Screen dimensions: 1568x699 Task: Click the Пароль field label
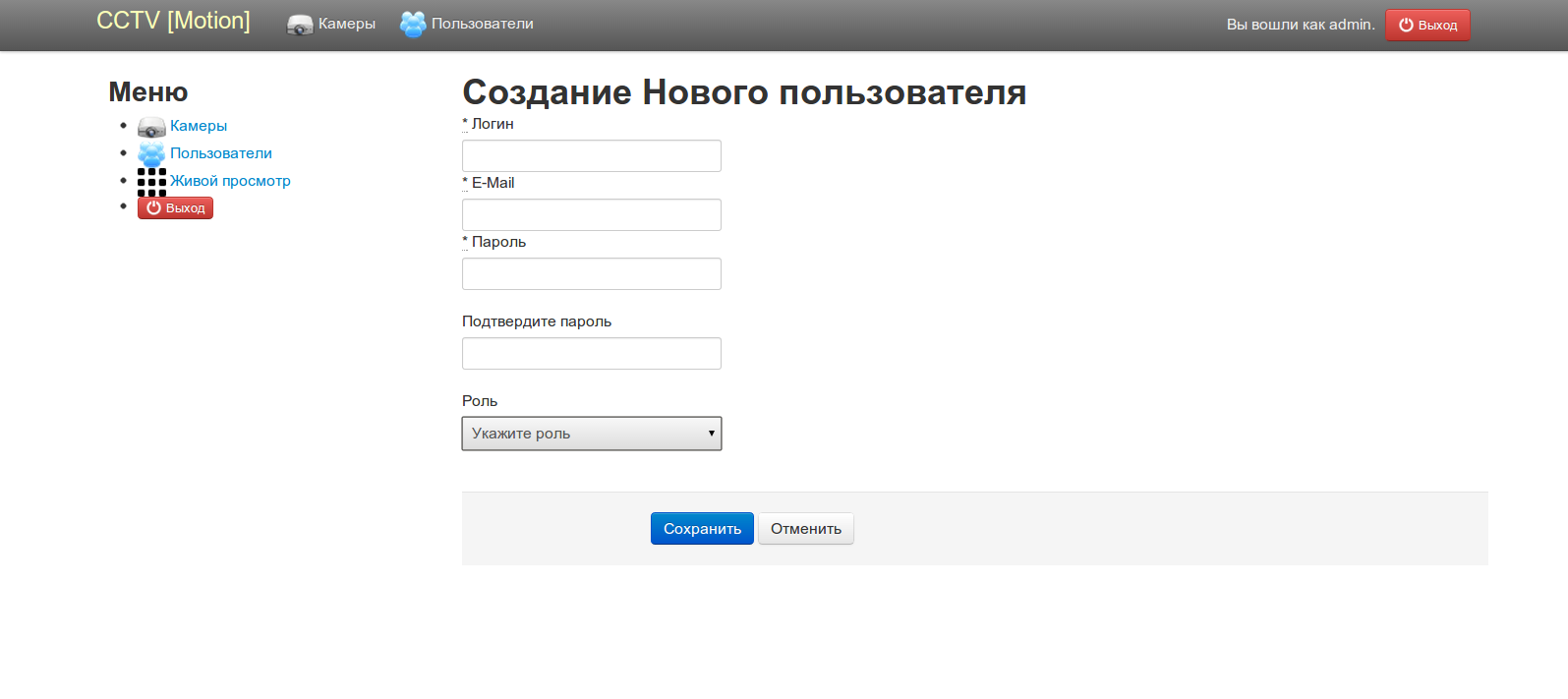[494, 242]
